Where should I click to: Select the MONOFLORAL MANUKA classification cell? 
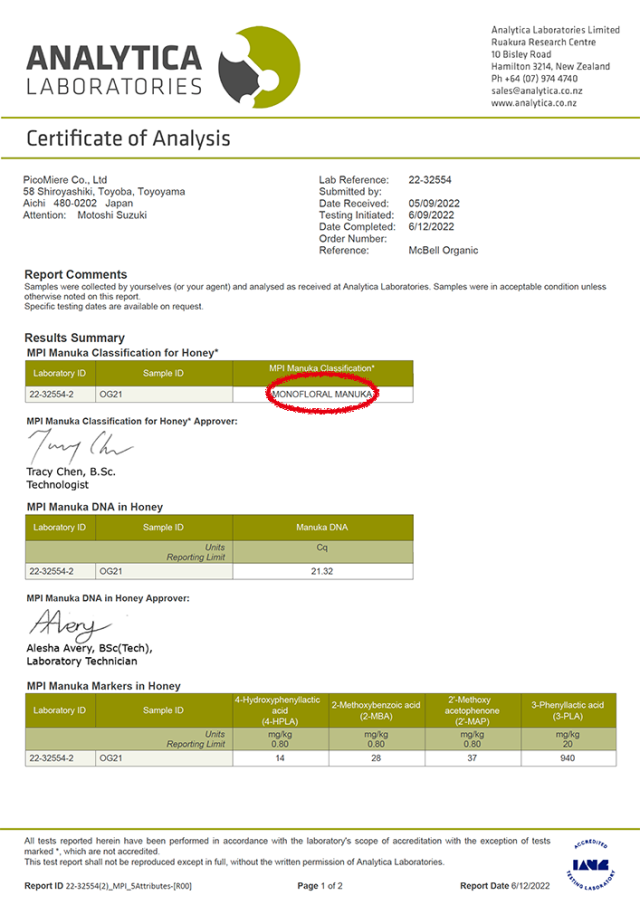click(323, 394)
